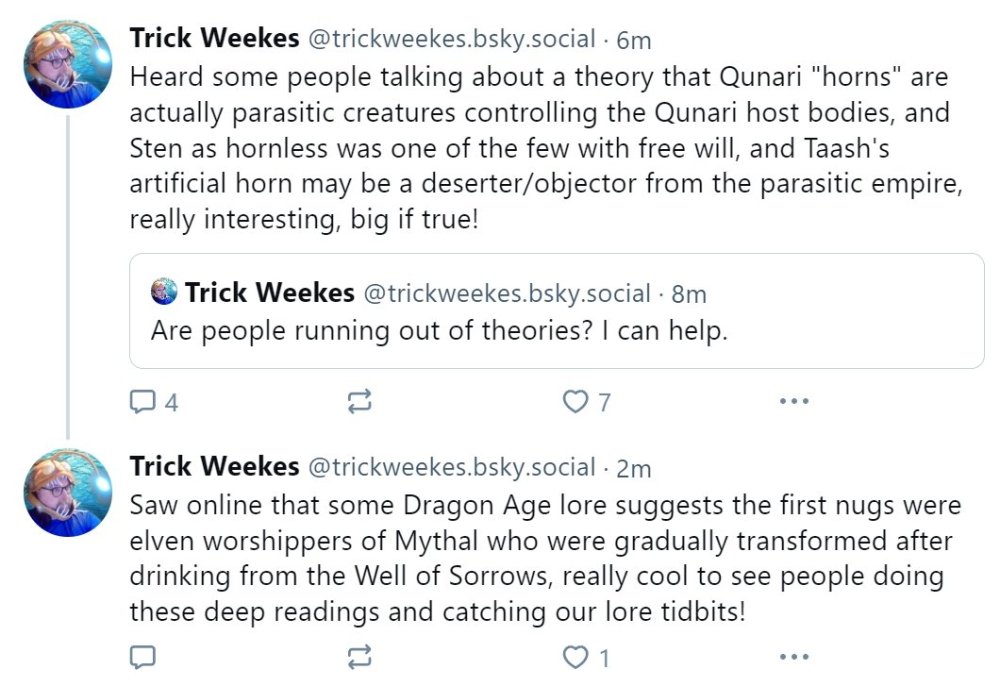1000x686 pixels.
Task: Like the nugs lore post
Action: pos(575,657)
